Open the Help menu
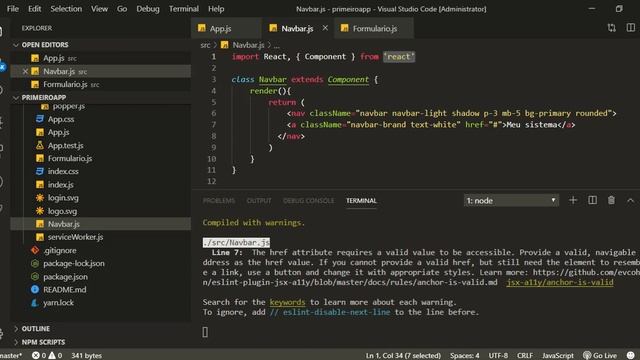This screenshot has height=360, width=640. click(216, 9)
